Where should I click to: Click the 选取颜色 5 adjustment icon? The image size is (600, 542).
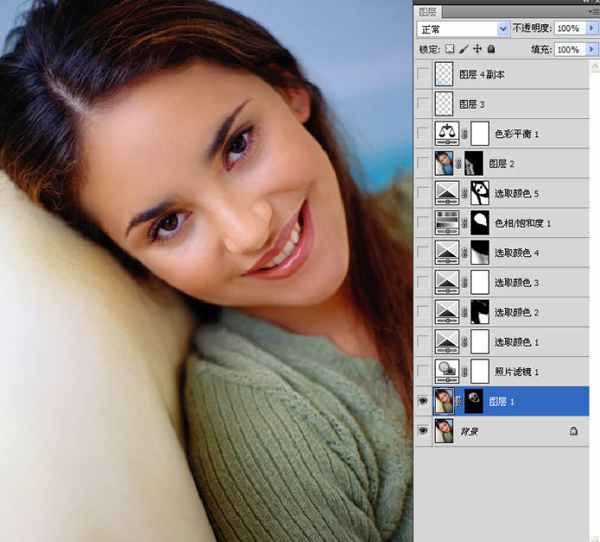point(447,193)
